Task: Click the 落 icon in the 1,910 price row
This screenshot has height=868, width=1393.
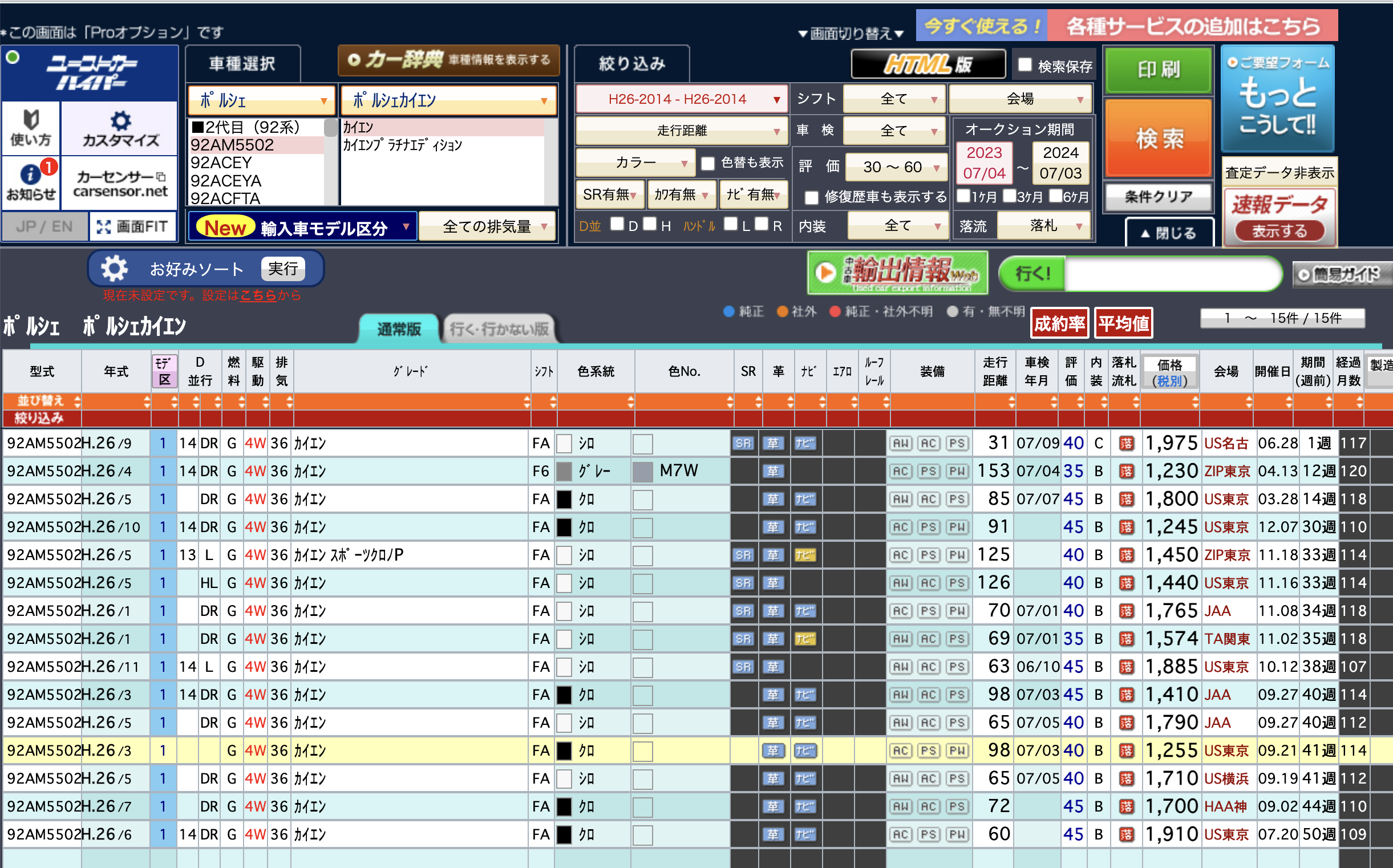Action: [x=1126, y=834]
